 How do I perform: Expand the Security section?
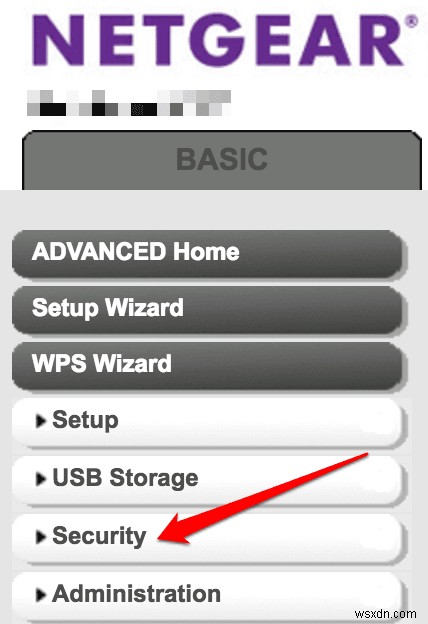[x=207, y=538]
